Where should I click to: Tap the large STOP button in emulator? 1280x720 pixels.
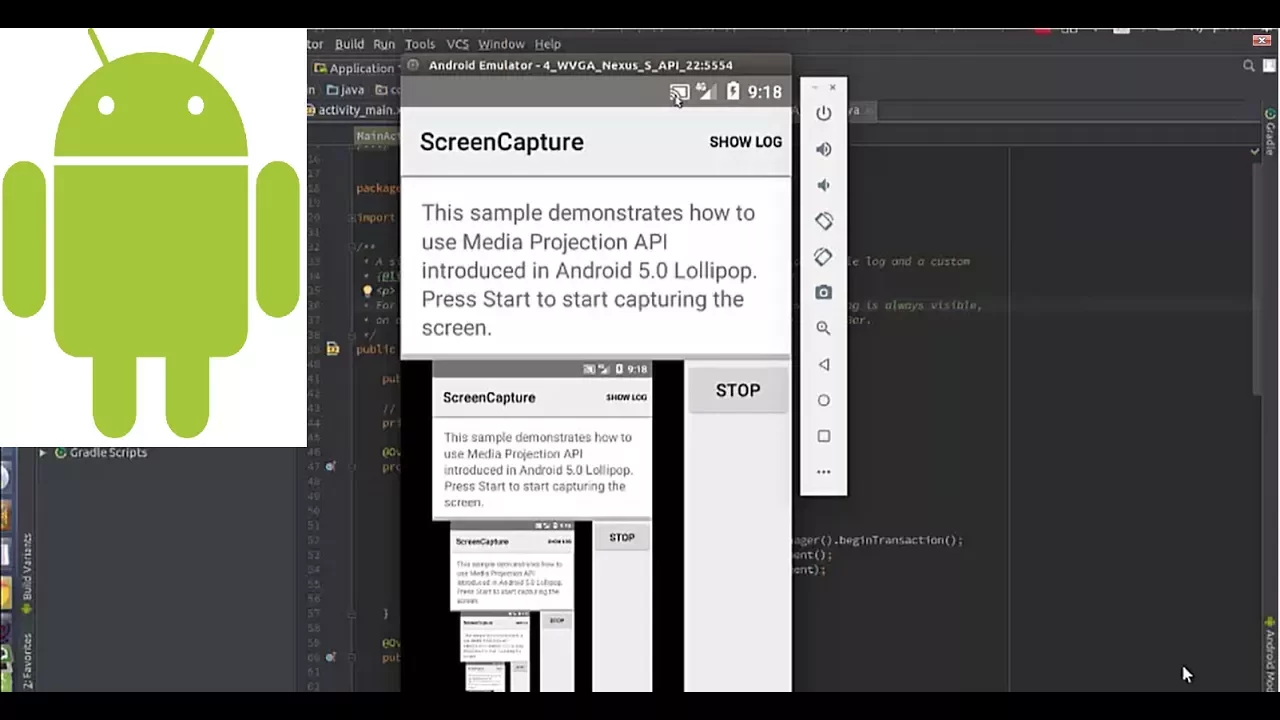(x=738, y=391)
